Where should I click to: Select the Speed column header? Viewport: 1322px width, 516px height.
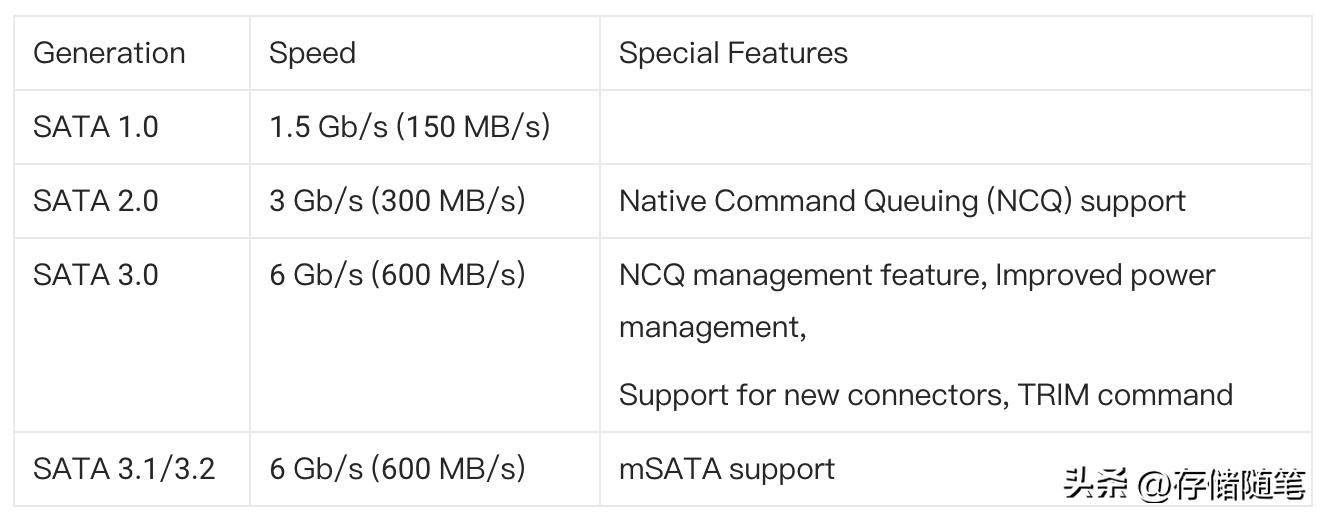pyautogui.click(x=312, y=53)
